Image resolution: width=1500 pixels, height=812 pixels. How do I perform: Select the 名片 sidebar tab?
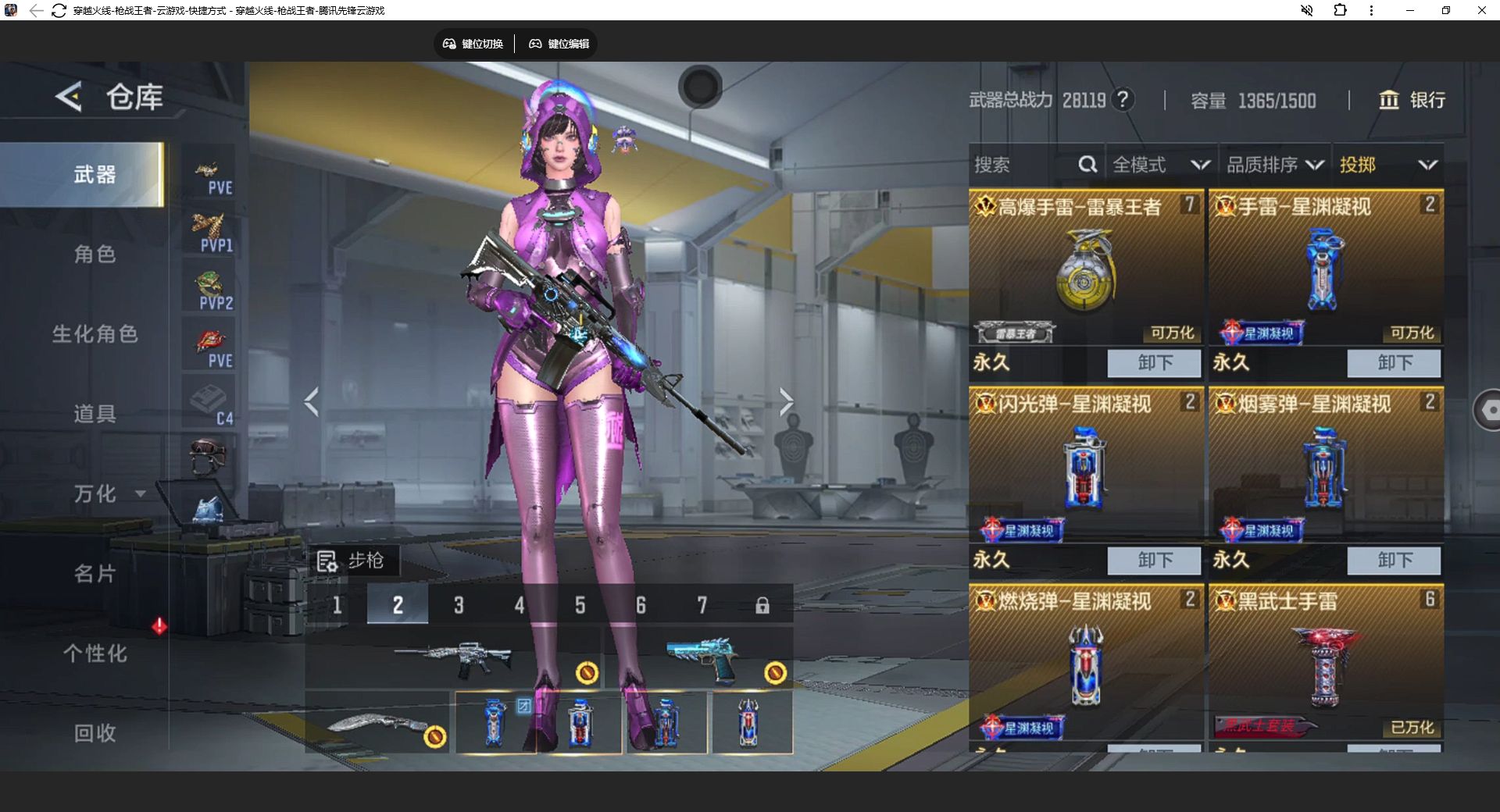95,574
